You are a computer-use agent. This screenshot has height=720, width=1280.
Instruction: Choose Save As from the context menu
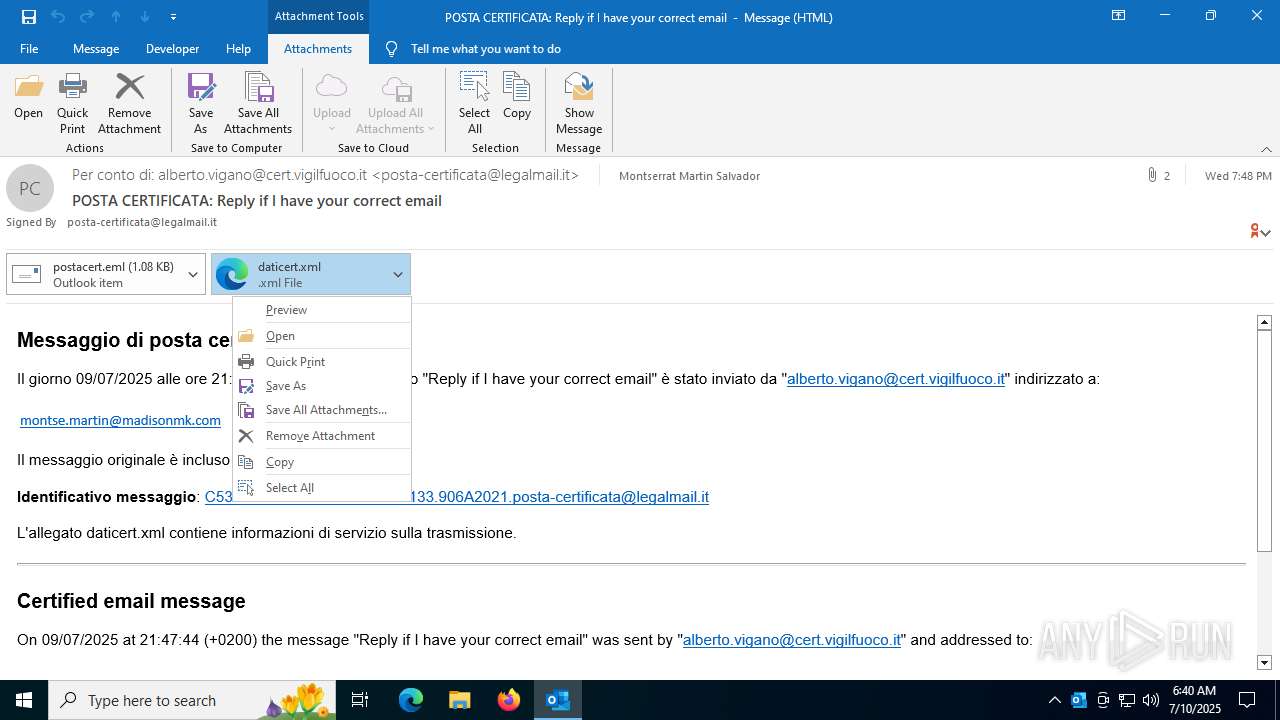pos(322,386)
